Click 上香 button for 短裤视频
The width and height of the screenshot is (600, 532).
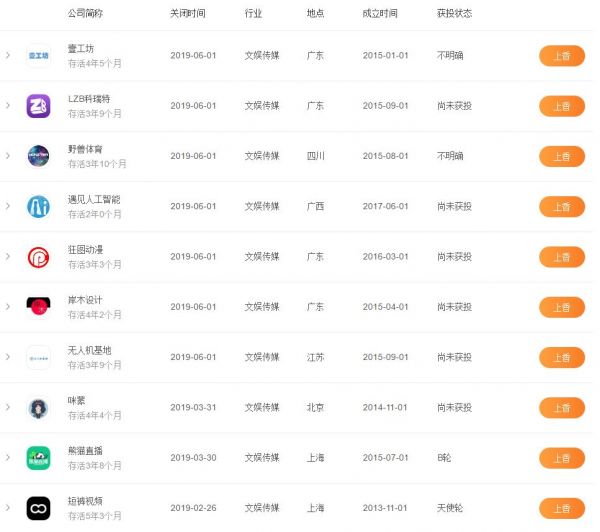pyautogui.click(x=562, y=508)
